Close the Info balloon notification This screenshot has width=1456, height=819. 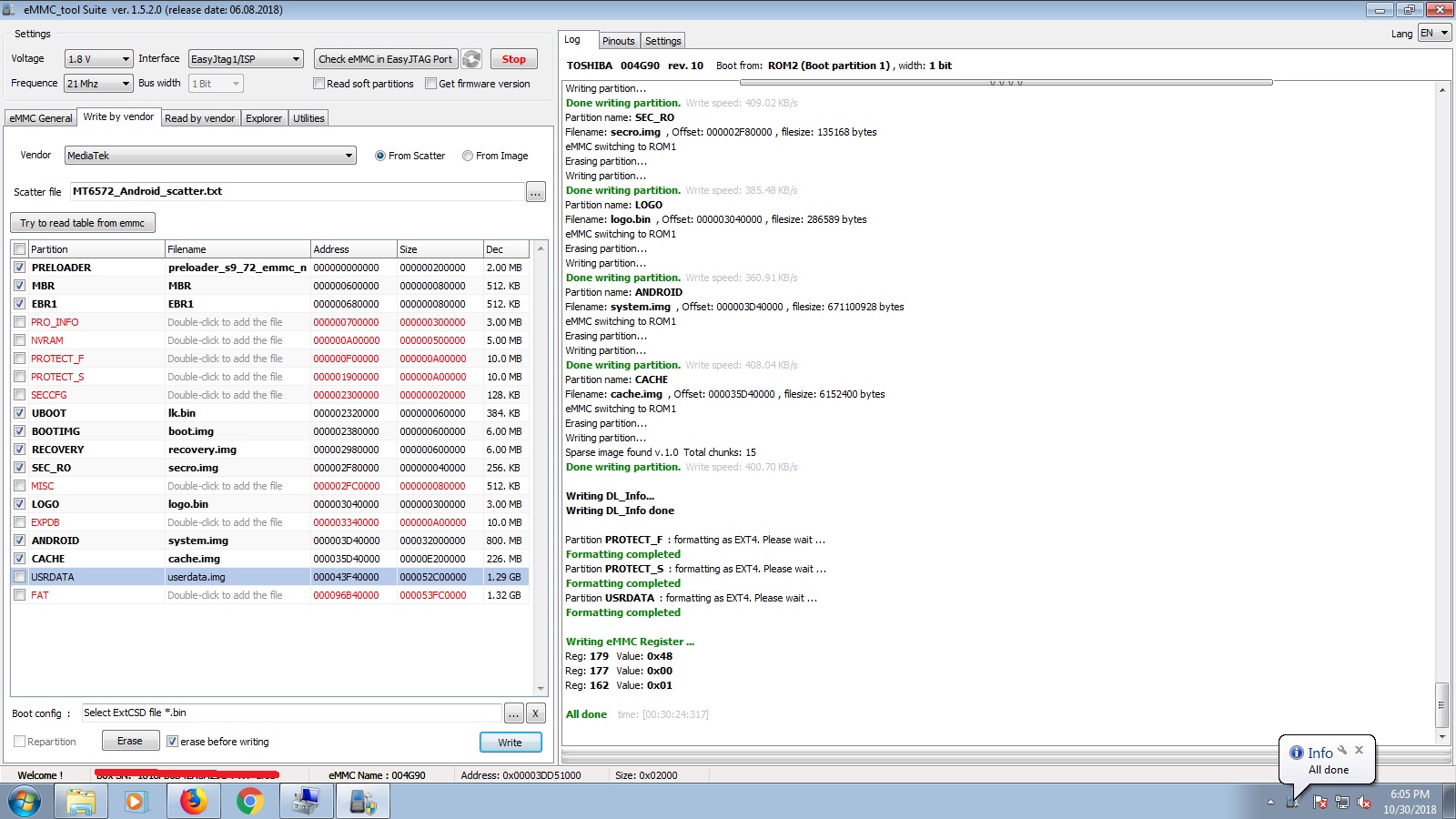[x=1359, y=750]
